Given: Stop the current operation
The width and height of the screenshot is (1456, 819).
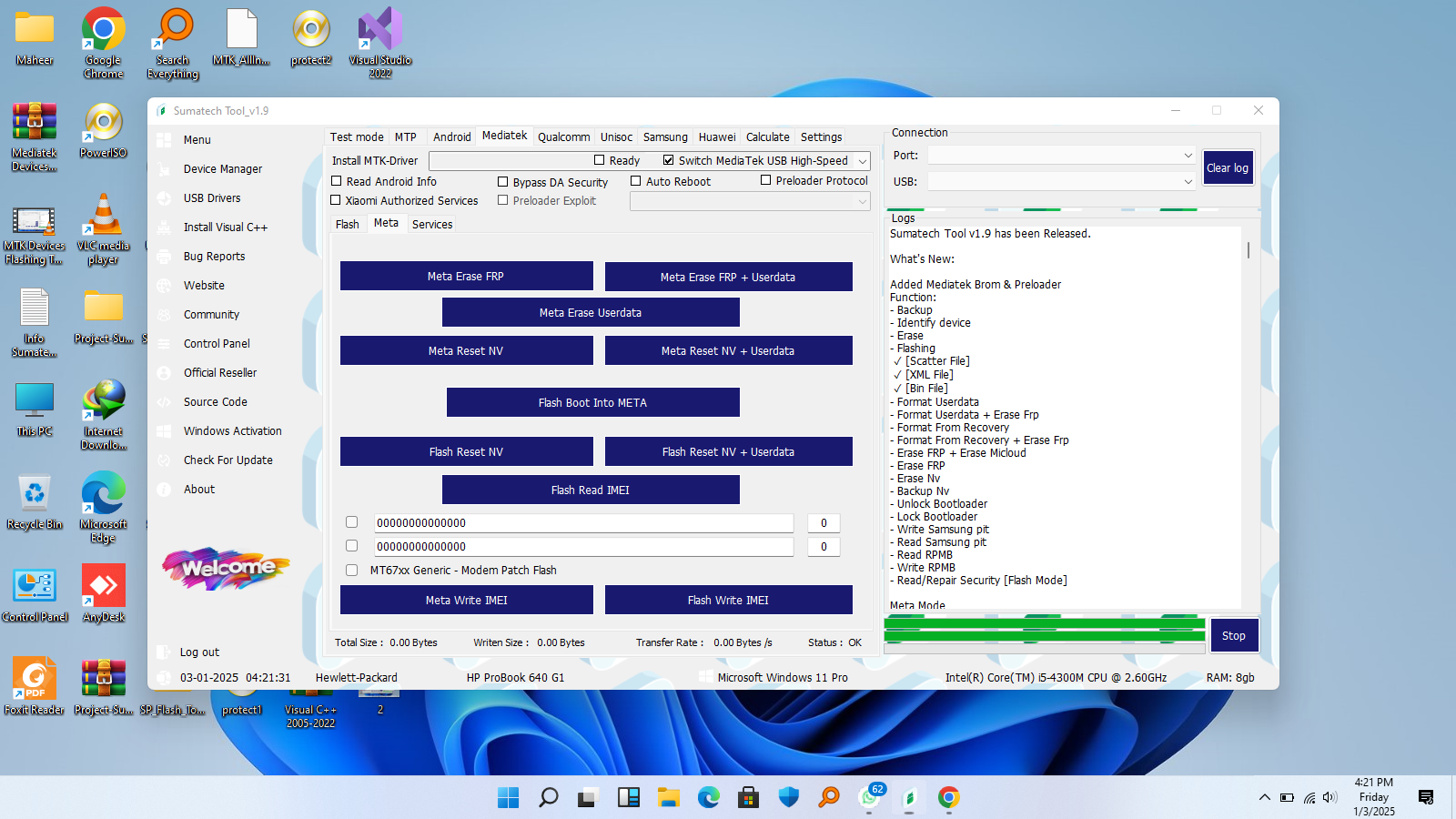Looking at the screenshot, I should [1234, 635].
